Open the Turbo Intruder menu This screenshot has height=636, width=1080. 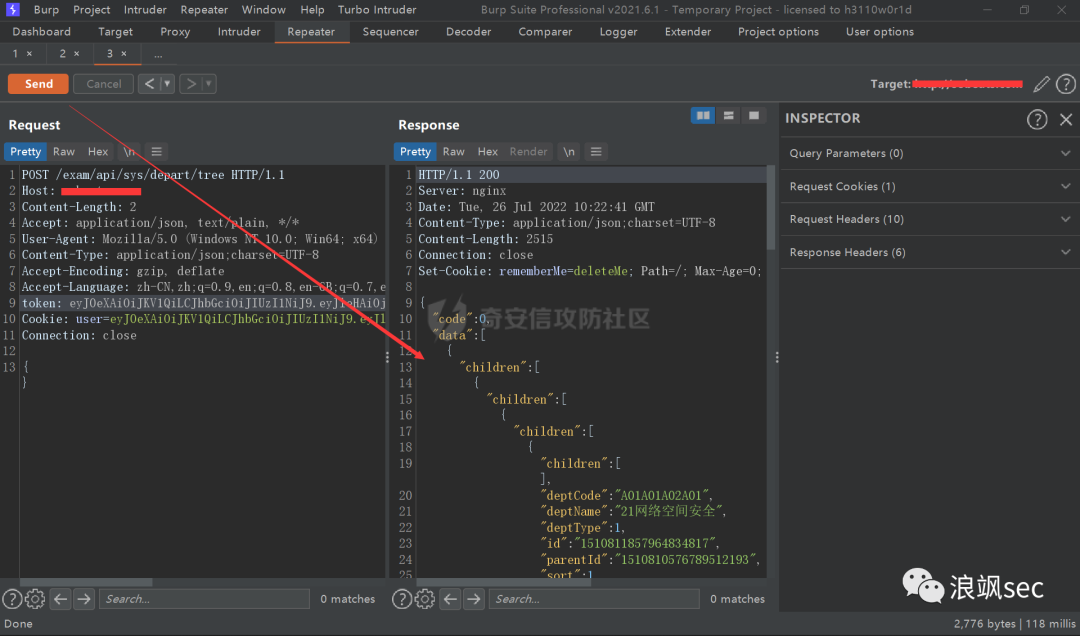(377, 10)
